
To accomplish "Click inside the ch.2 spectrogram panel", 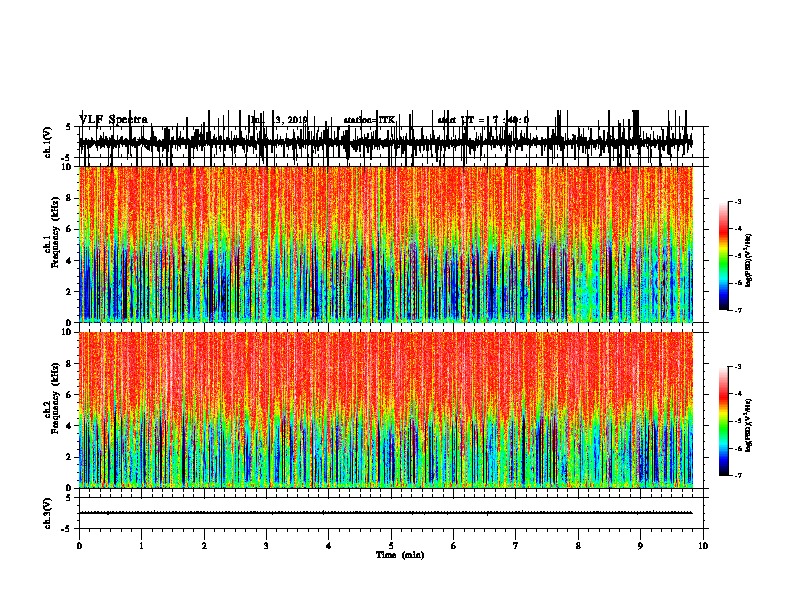I will pyautogui.click(x=386, y=410).
